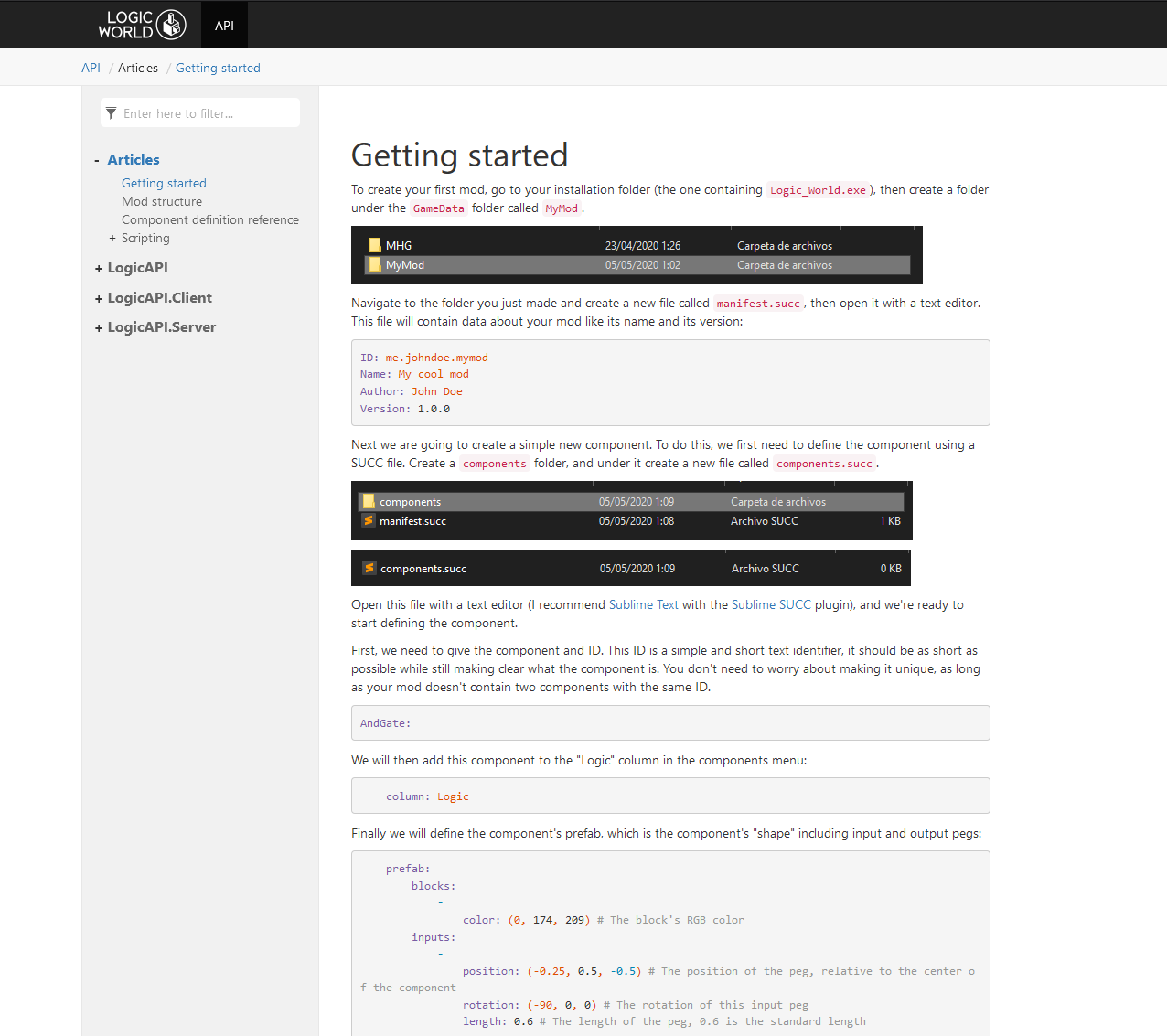Screen dimensions: 1167x1036
Task: Open the API tab in navbar
Action: click(224, 26)
